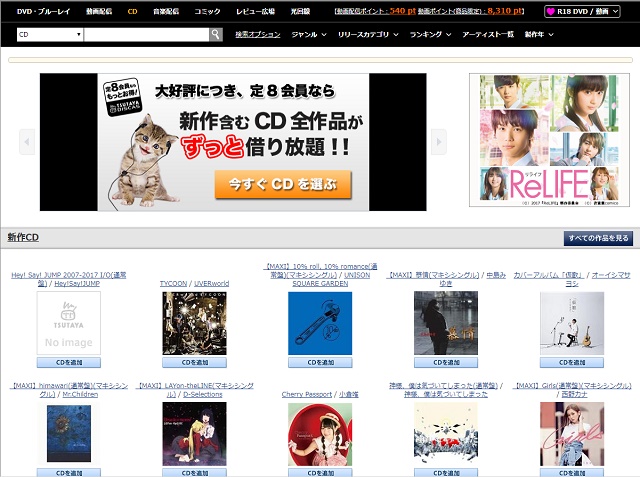Click the Cherry Passport album cover
This screenshot has width=640, height=477.
coord(320,434)
